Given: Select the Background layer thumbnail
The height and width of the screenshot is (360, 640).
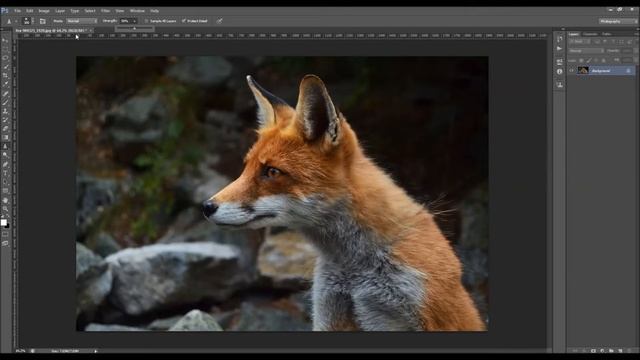Looking at the screenshot, I should [x=583, y=71].
